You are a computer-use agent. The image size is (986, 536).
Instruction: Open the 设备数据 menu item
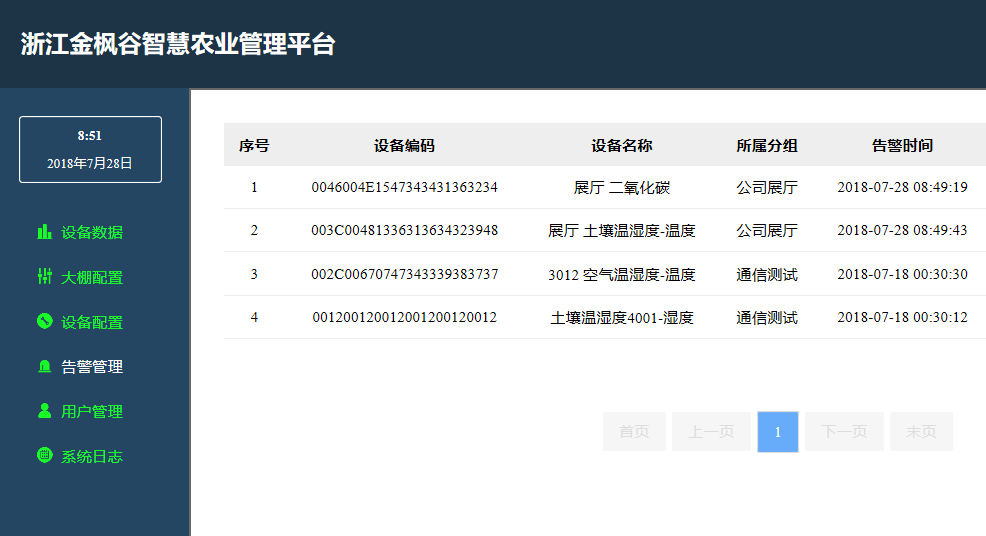pos(92,233)
